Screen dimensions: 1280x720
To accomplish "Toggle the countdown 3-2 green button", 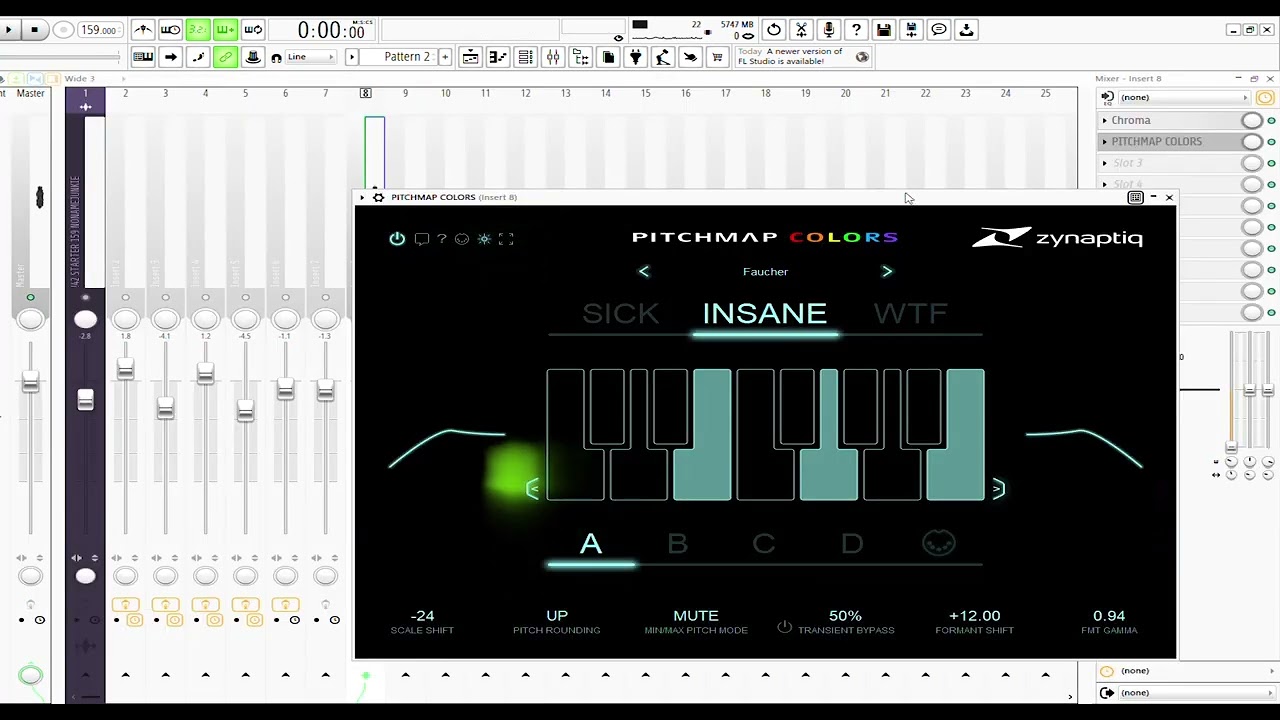I will pos(198,29).
